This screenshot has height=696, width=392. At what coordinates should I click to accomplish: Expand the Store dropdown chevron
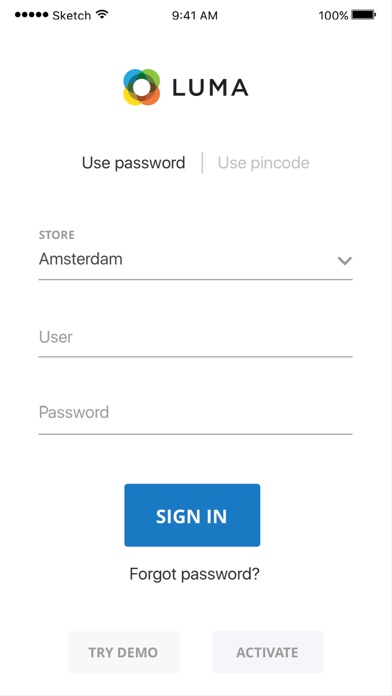coord(345,261)
